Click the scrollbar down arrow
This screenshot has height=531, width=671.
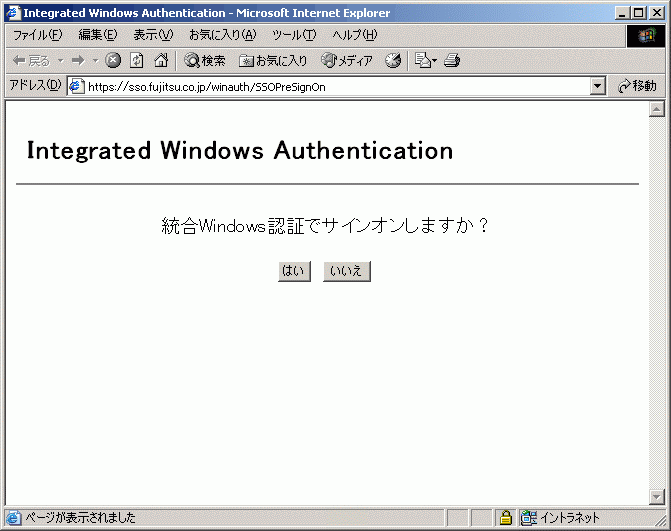pos(656,497)
